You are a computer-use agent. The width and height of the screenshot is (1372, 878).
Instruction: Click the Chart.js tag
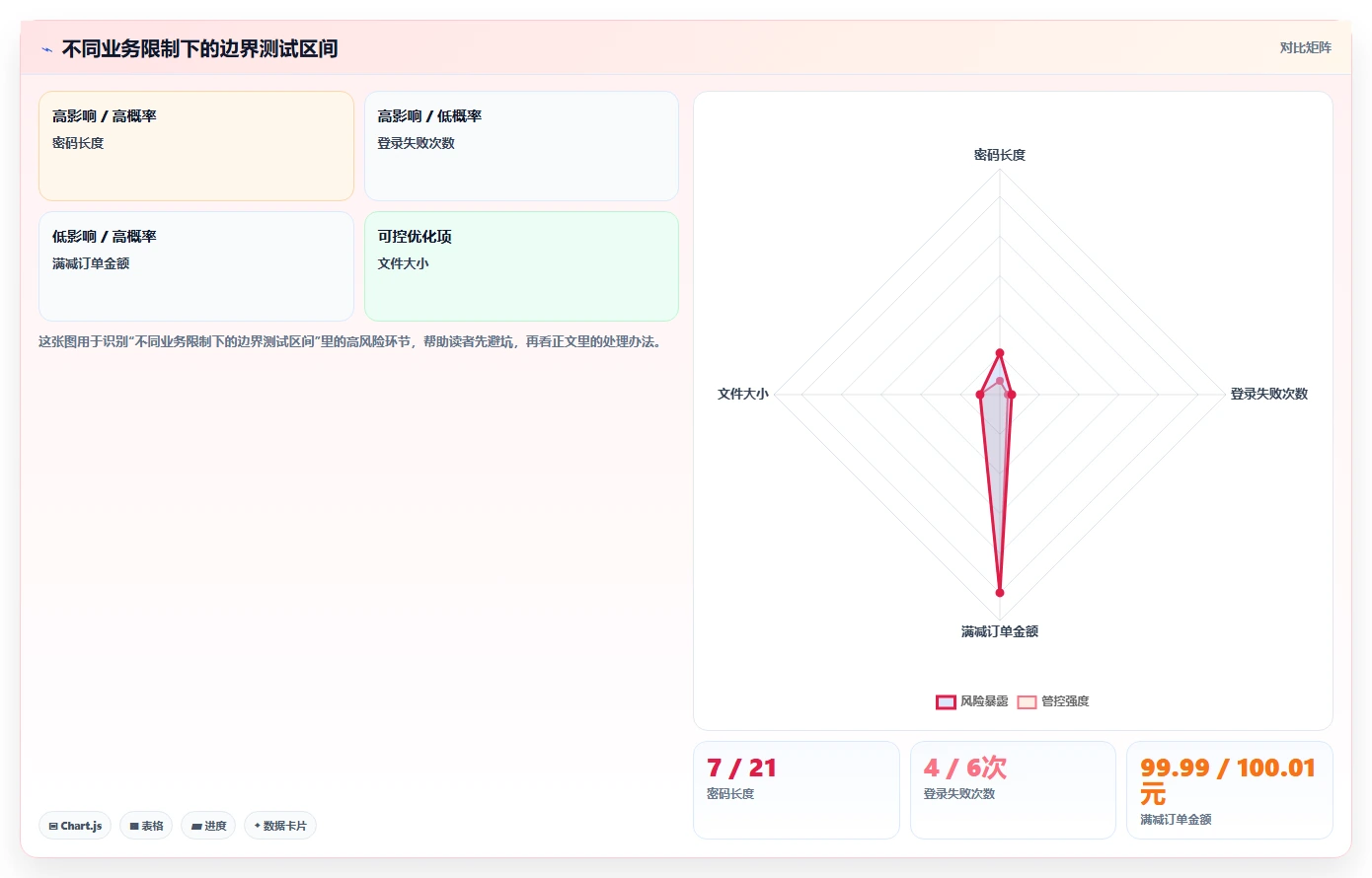pyautogui.click(x=75, y=826)
